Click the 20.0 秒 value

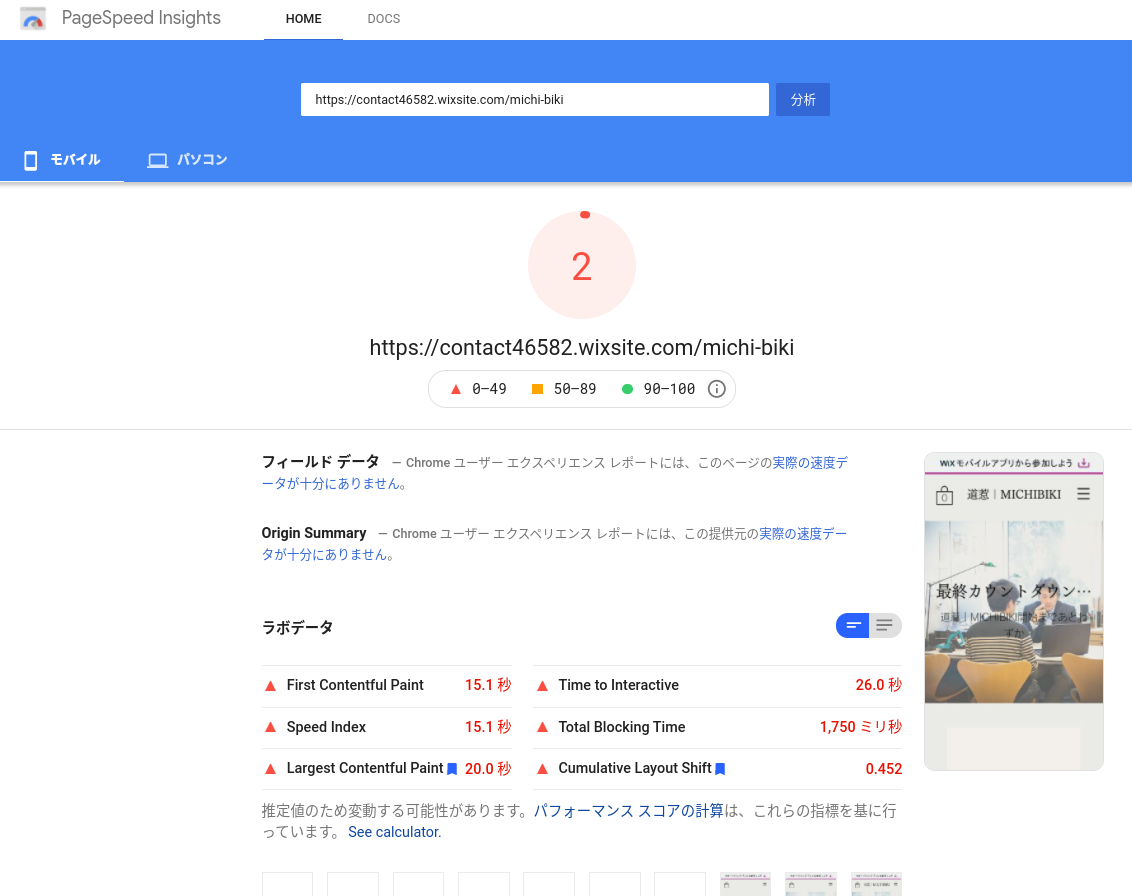click(x=488, y=769)
